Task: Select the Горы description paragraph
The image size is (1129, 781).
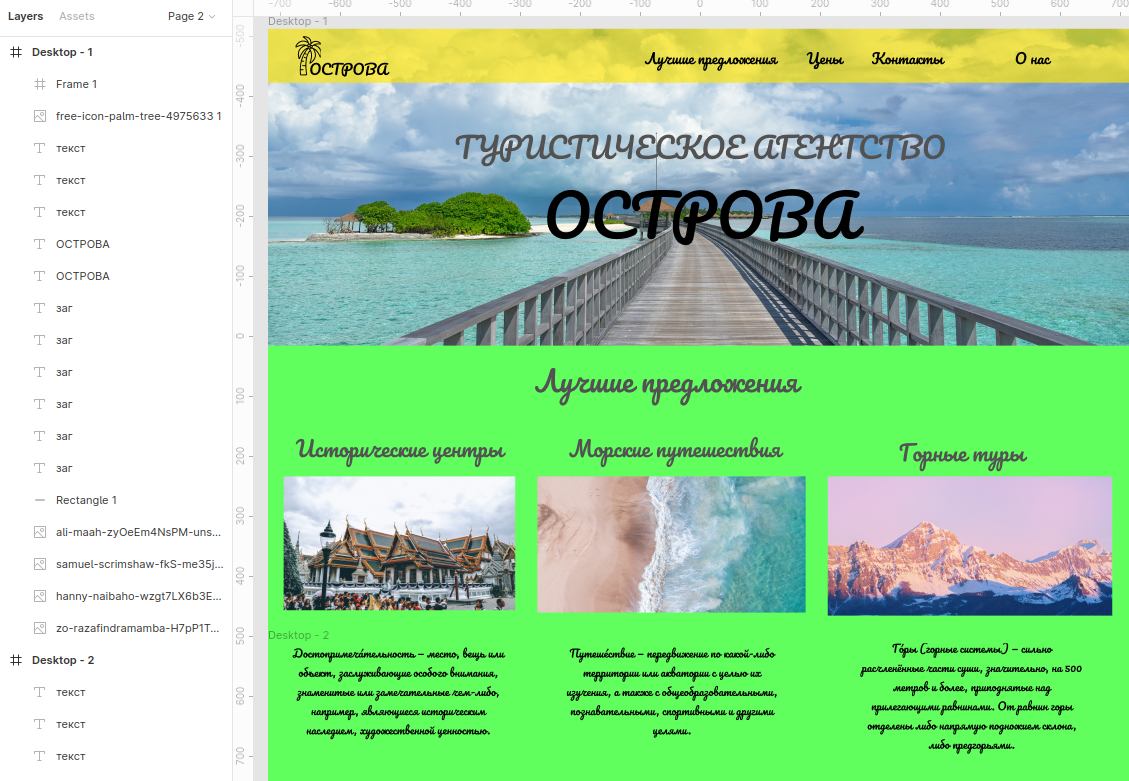Action: [971, 698]
